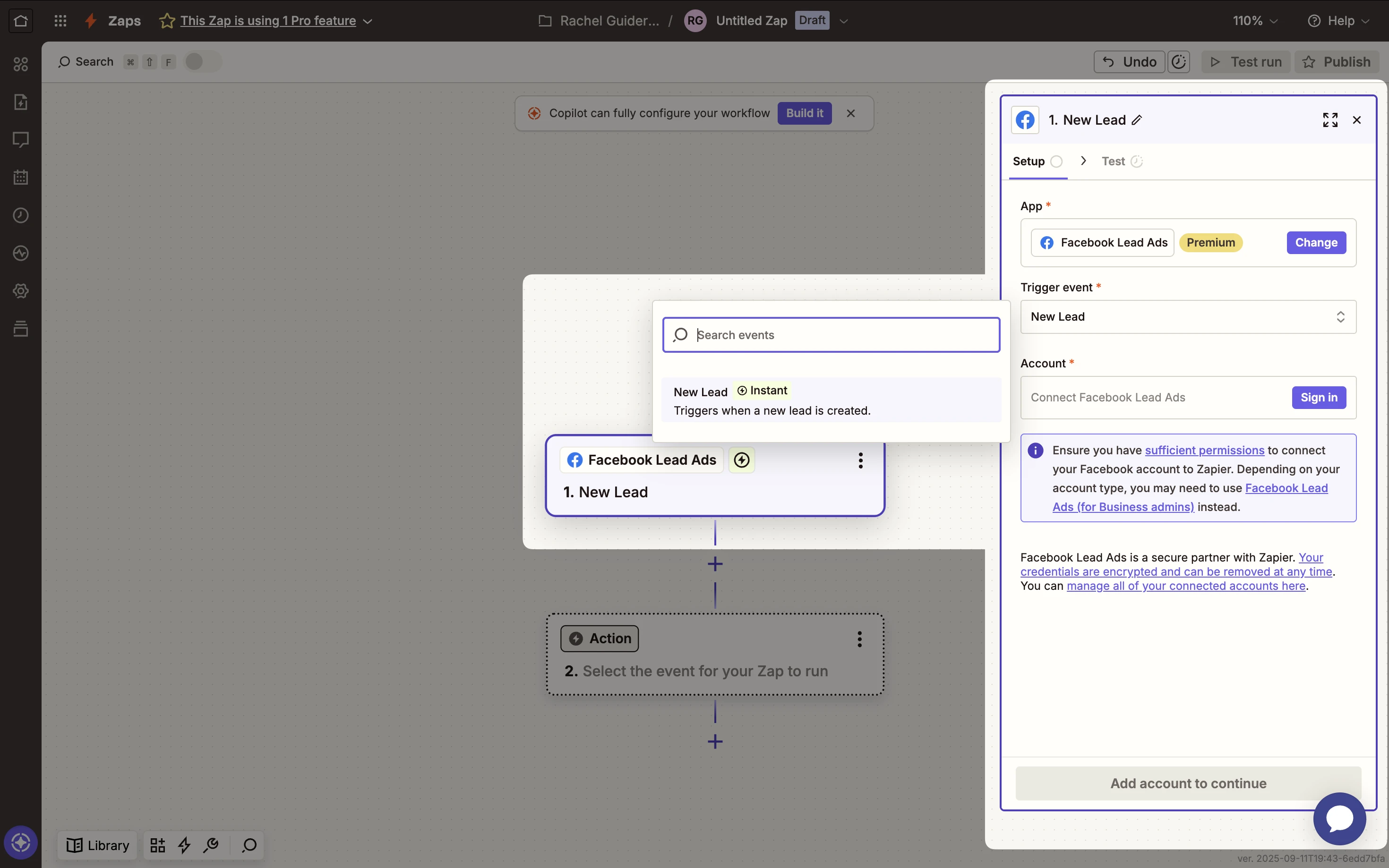The width and height of the screenshot is (1389, 868).
Task: Click the Premium badge
Action: pos(1211,243)
